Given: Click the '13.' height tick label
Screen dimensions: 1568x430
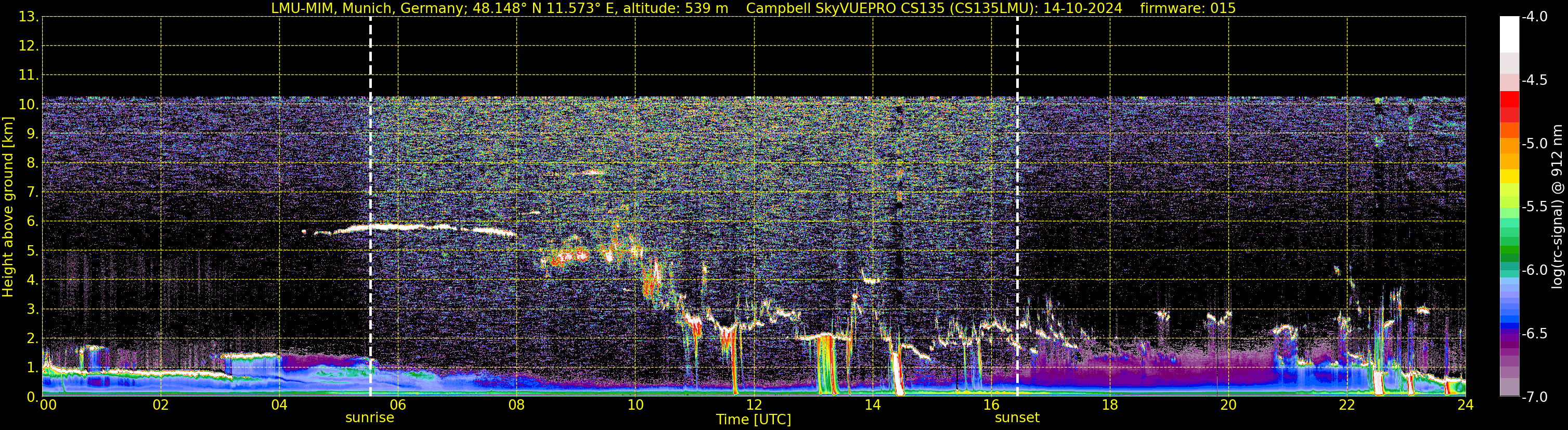Looking at the screenshot, I should (x=29, y=17).
